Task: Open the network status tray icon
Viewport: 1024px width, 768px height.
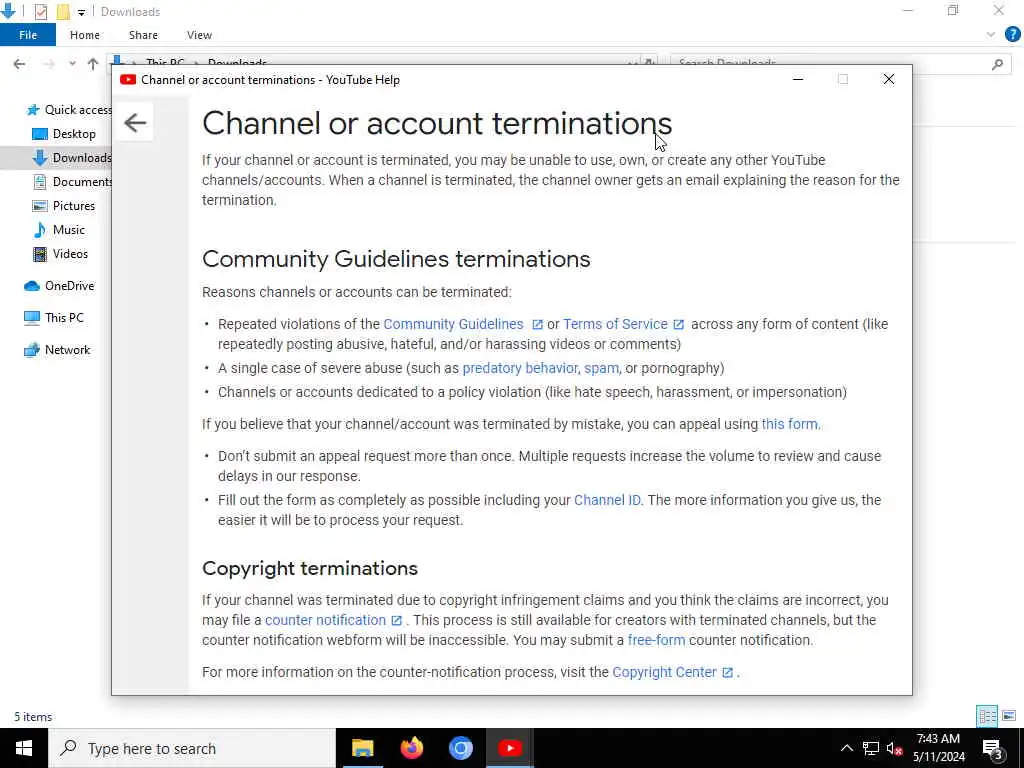Action: pyautogui.click(x=871, y=748)
